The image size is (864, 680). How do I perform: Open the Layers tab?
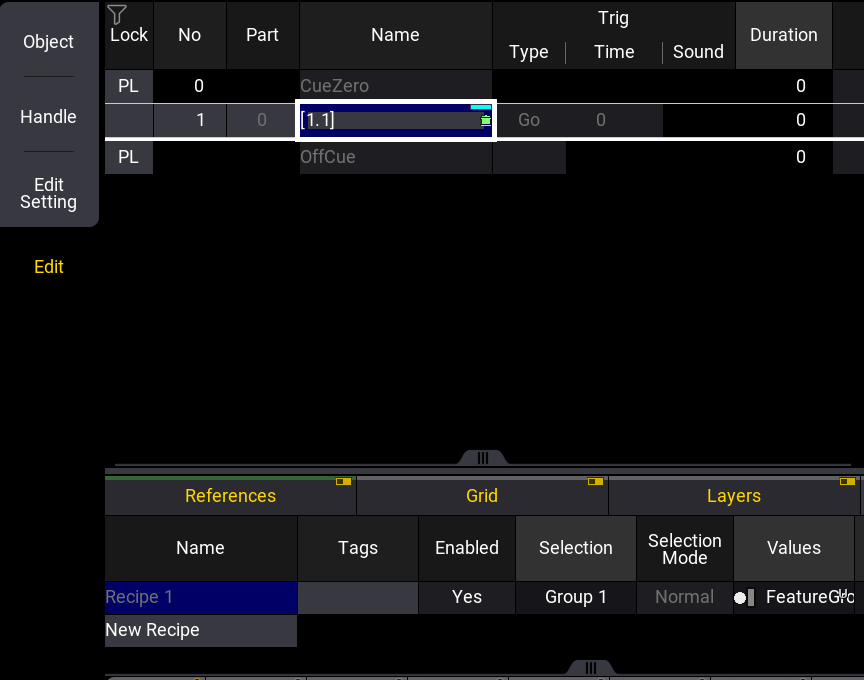[x=733, y=496]
